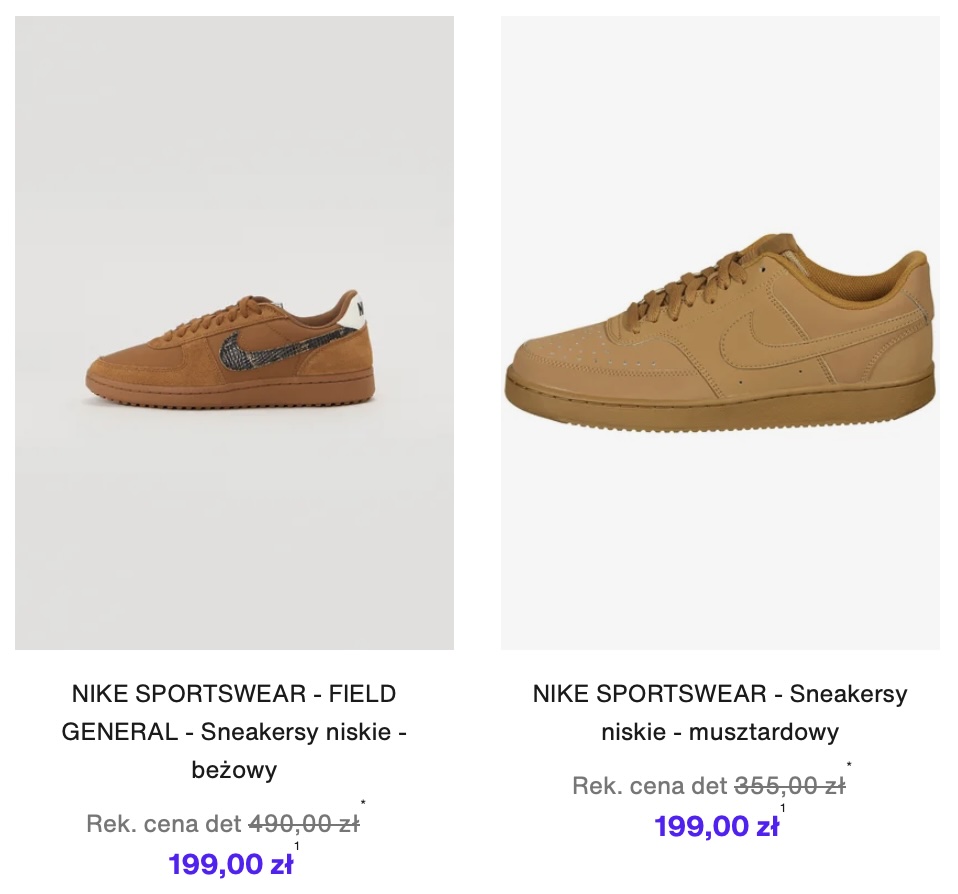Click footnote marker 1 beside Field General price
Viewport: 958px width, 894px height.
click(297, 847)
